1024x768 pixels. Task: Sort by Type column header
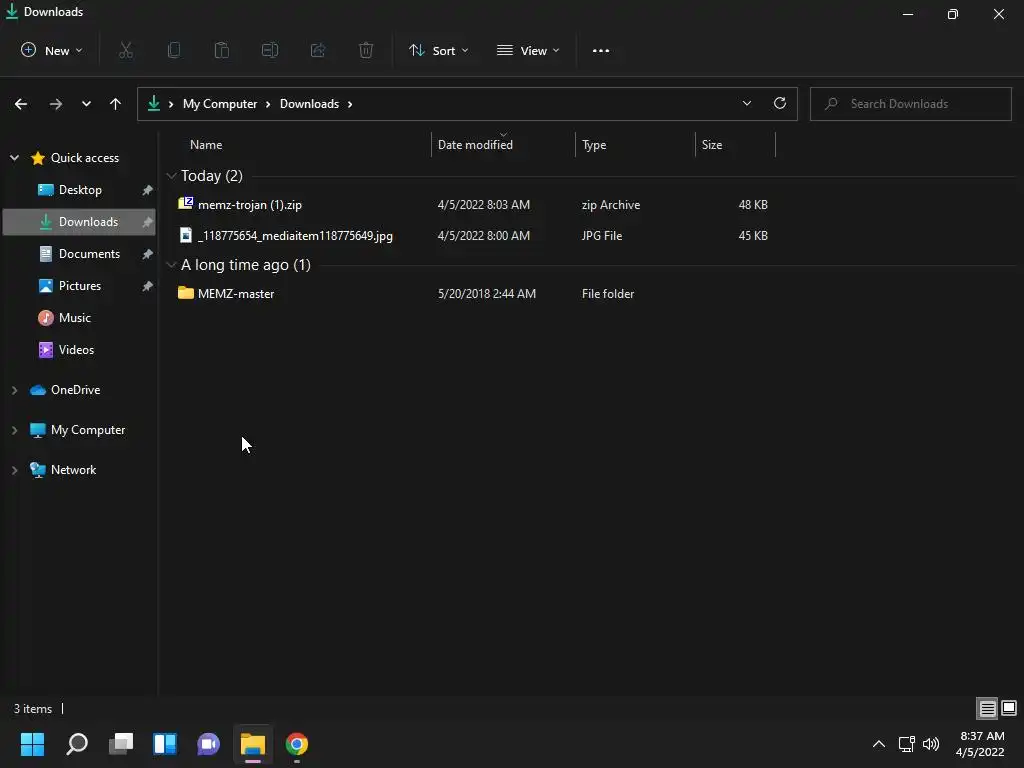point(594,145)
